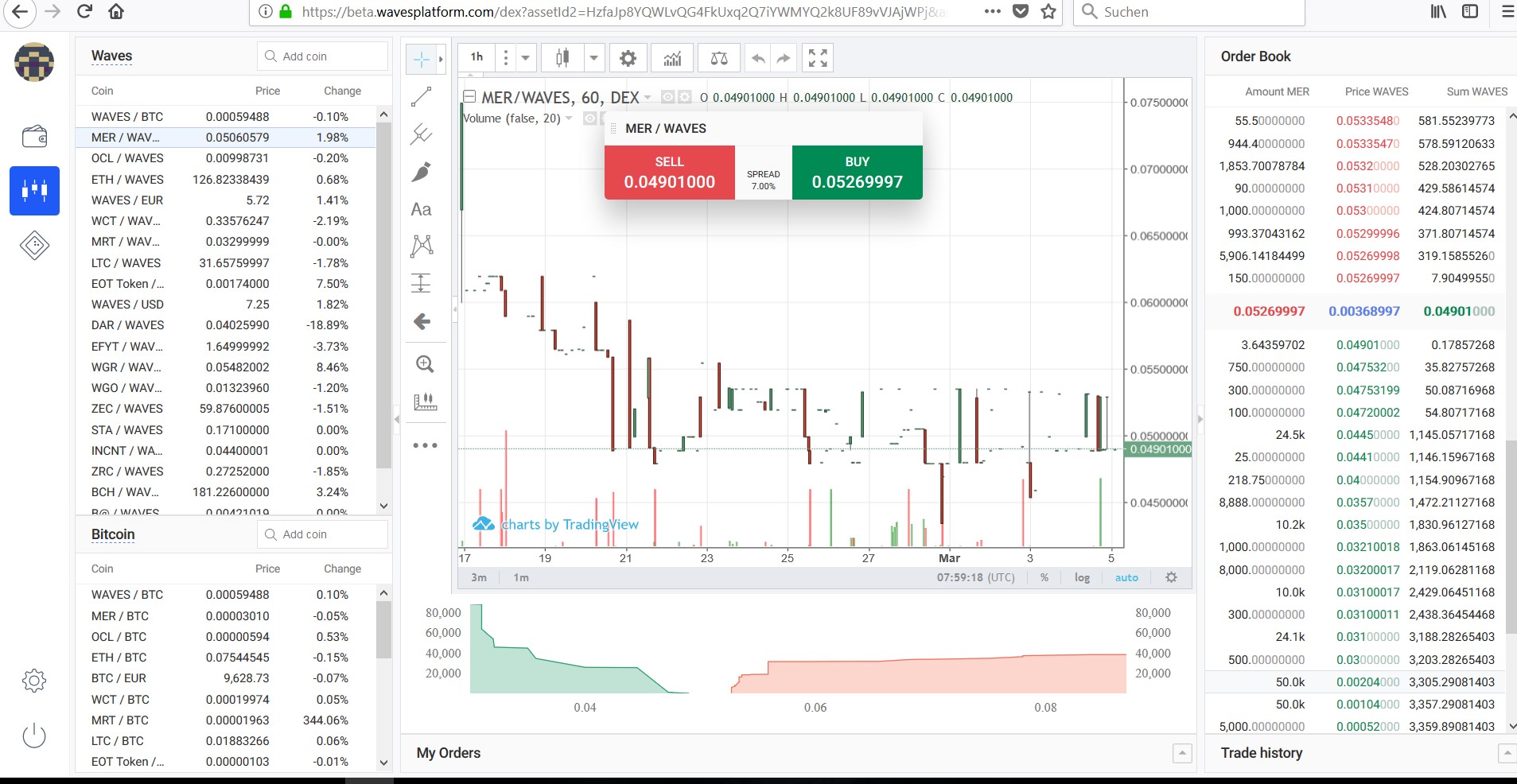
Task: Select the MER / WAV... pair in the Waves list
Action: point(225,138)
